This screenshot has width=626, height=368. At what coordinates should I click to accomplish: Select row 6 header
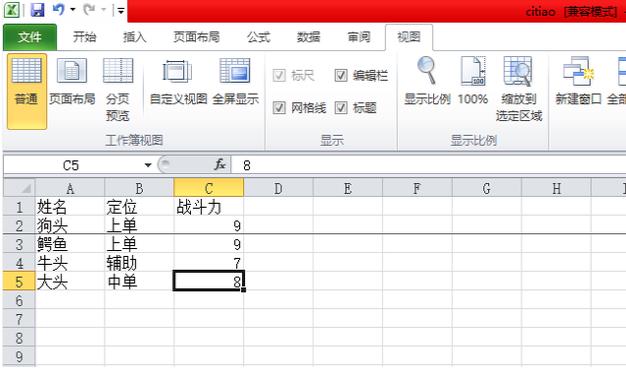19,300
